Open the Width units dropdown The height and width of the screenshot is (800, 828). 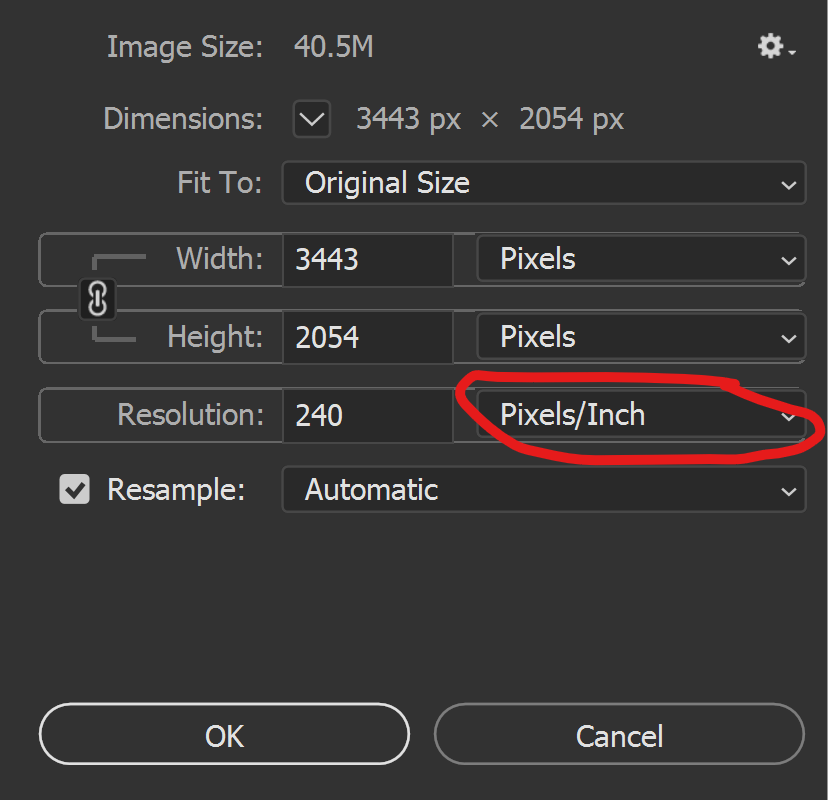point(640,260)
